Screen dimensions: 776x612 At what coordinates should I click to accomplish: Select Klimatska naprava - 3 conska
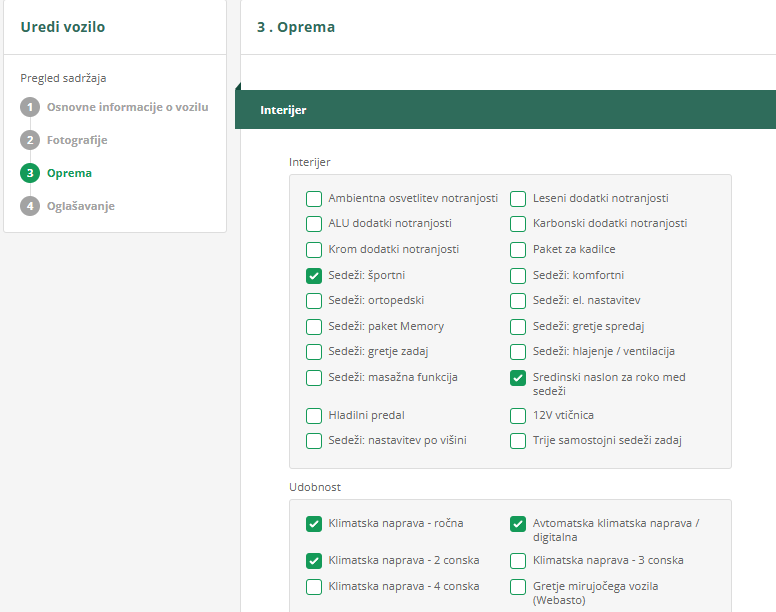(x=518, y=561)
